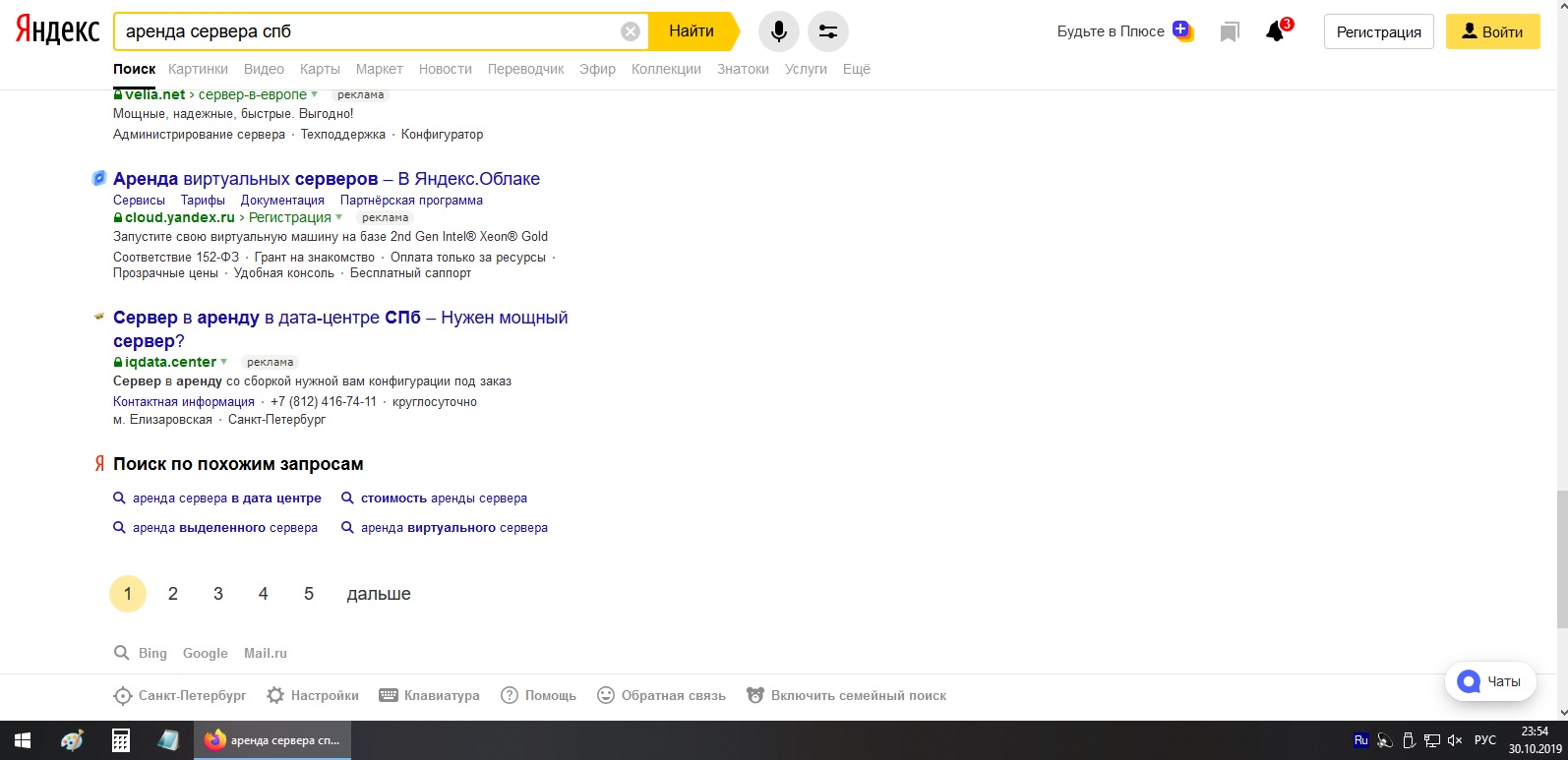
Task: Click the region icon for Санкт-Петербург
Action: click(x=122, y=696)
